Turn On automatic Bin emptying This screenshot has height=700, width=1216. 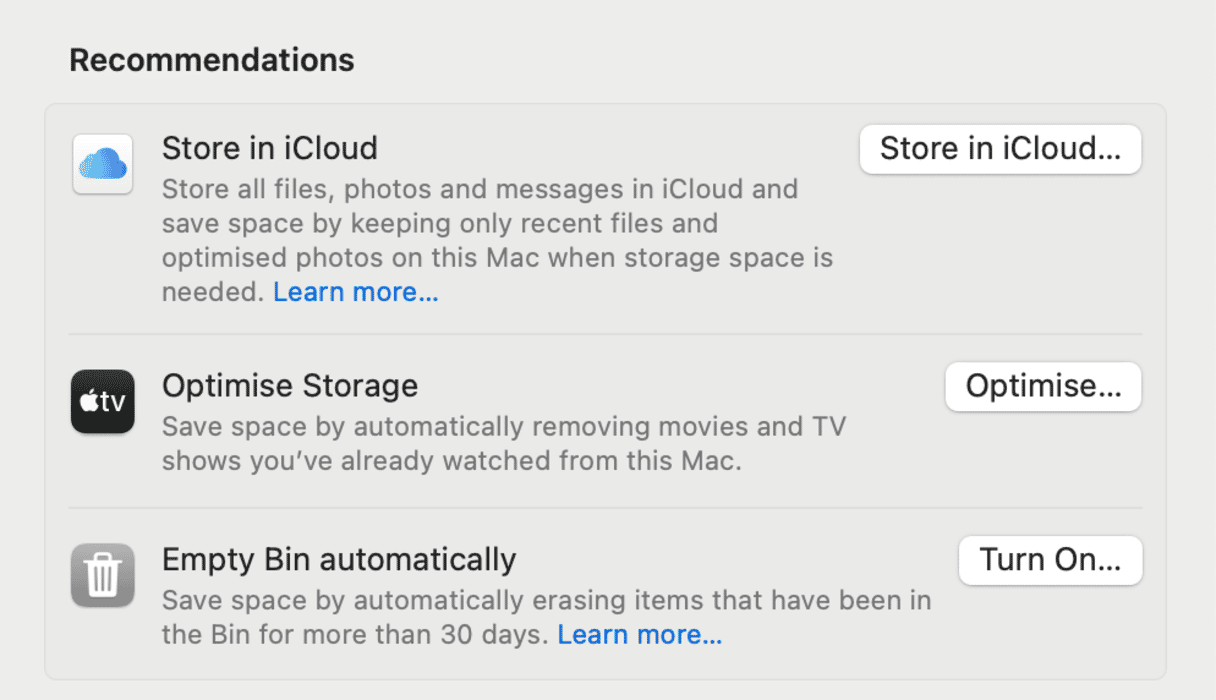1050,560
